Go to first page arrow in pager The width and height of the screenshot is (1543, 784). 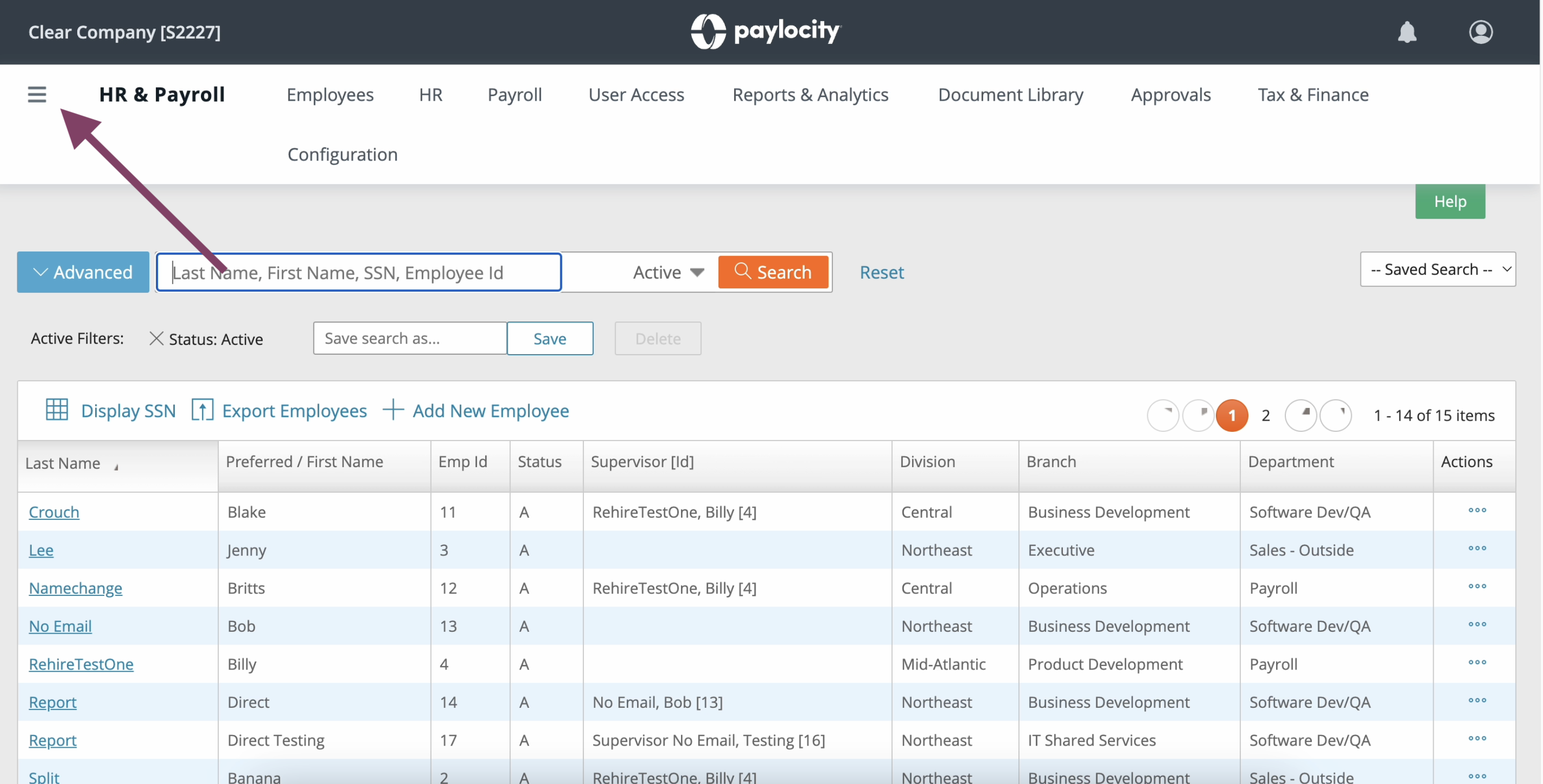(1163, 415)
